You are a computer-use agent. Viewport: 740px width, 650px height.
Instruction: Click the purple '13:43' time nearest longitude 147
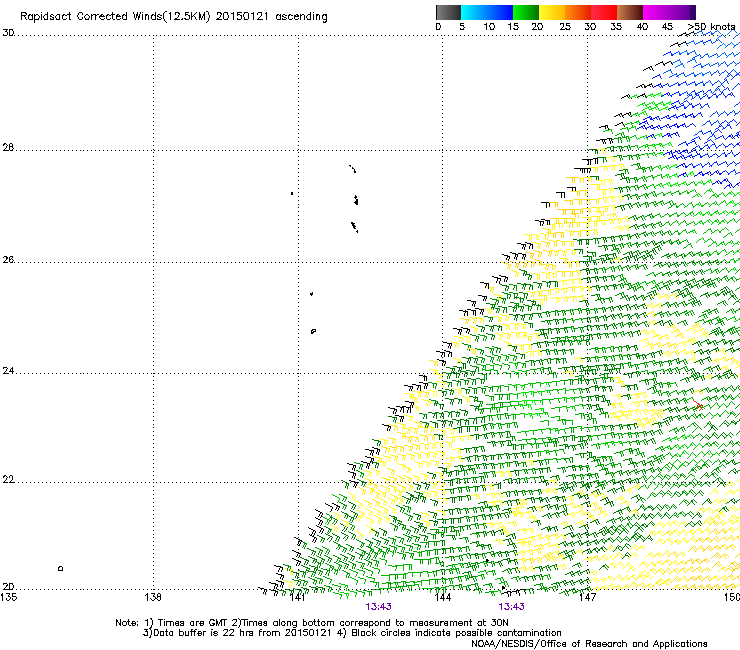[x=512, y=607]
